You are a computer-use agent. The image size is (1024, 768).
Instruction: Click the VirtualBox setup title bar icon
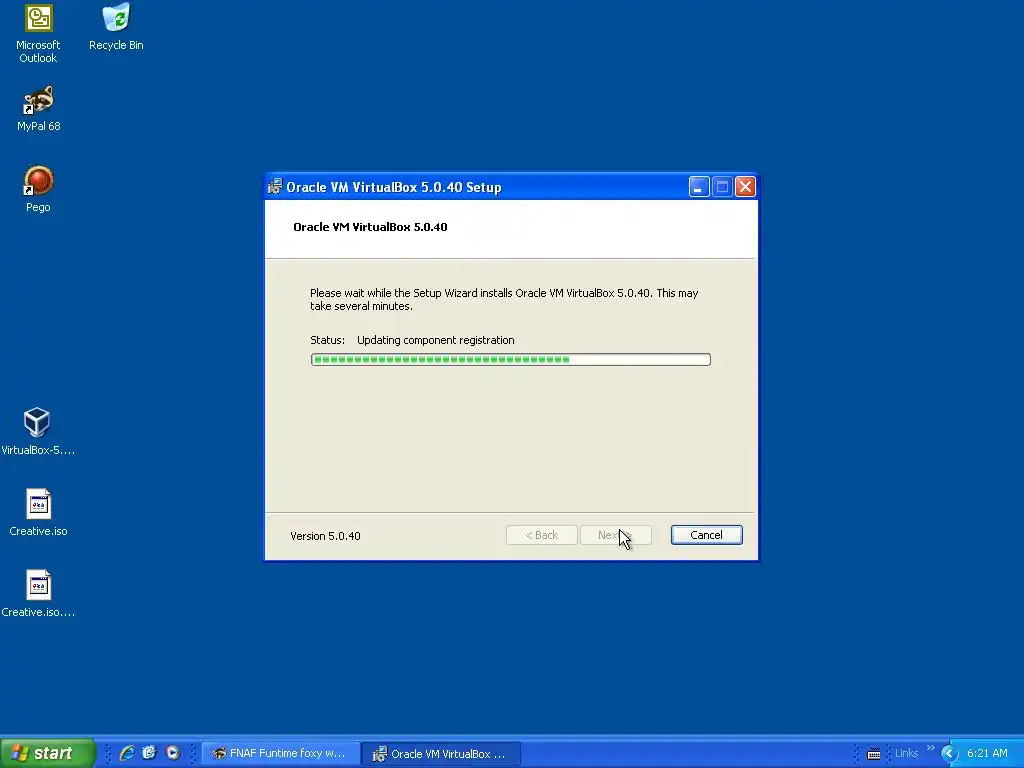[x=275, y=187]
